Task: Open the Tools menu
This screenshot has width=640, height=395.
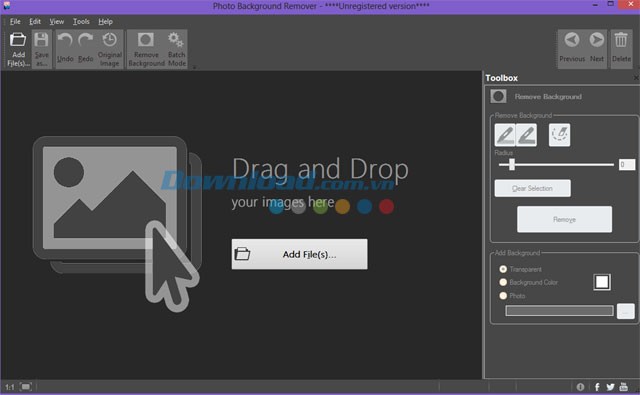Action: [81, 22]
